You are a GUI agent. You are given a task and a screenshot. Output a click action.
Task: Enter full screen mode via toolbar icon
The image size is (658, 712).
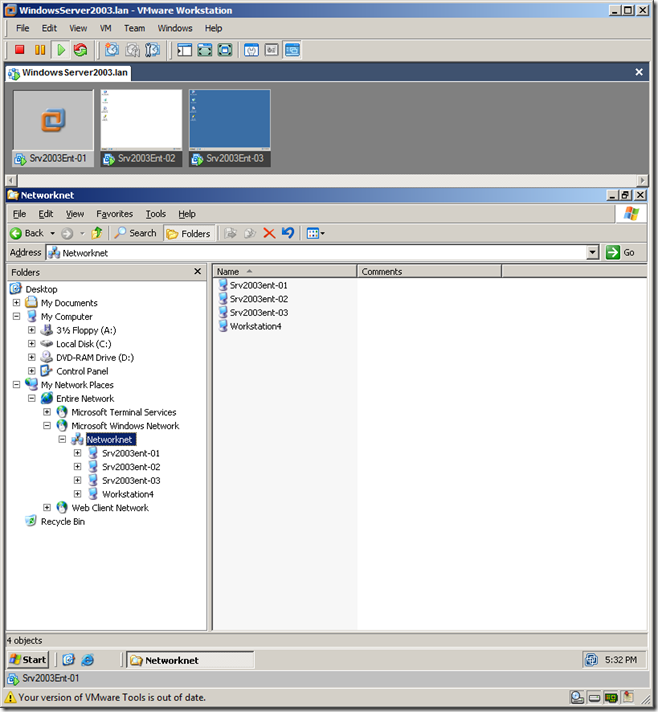[x=225, y=49]
